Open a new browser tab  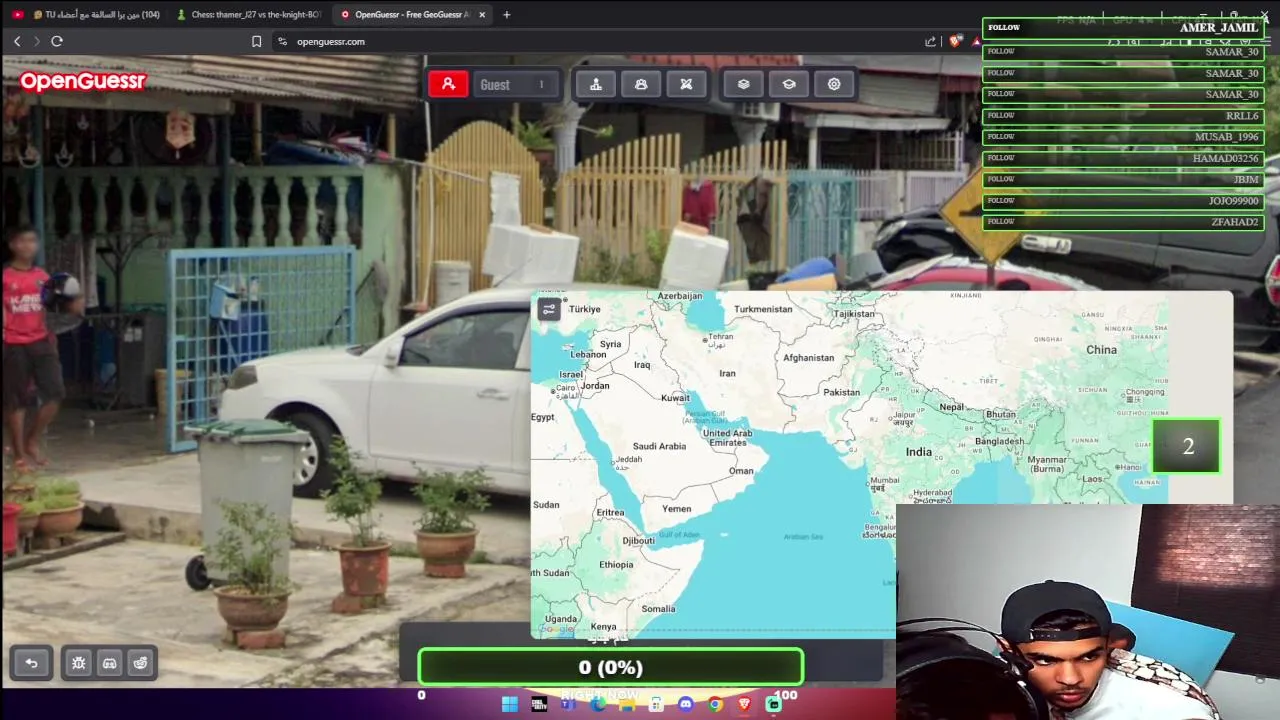coord(506,14)
